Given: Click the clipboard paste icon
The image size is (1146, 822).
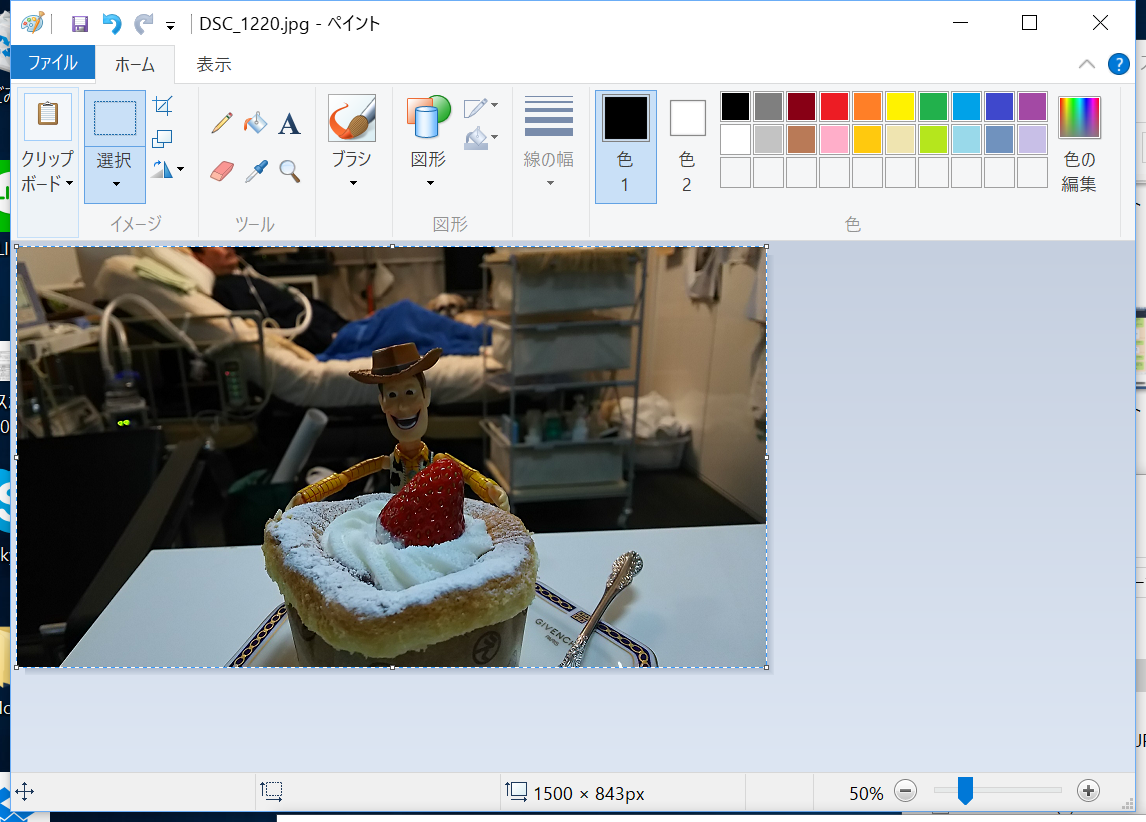Looking at the screenshot, I should click(48, 115).
